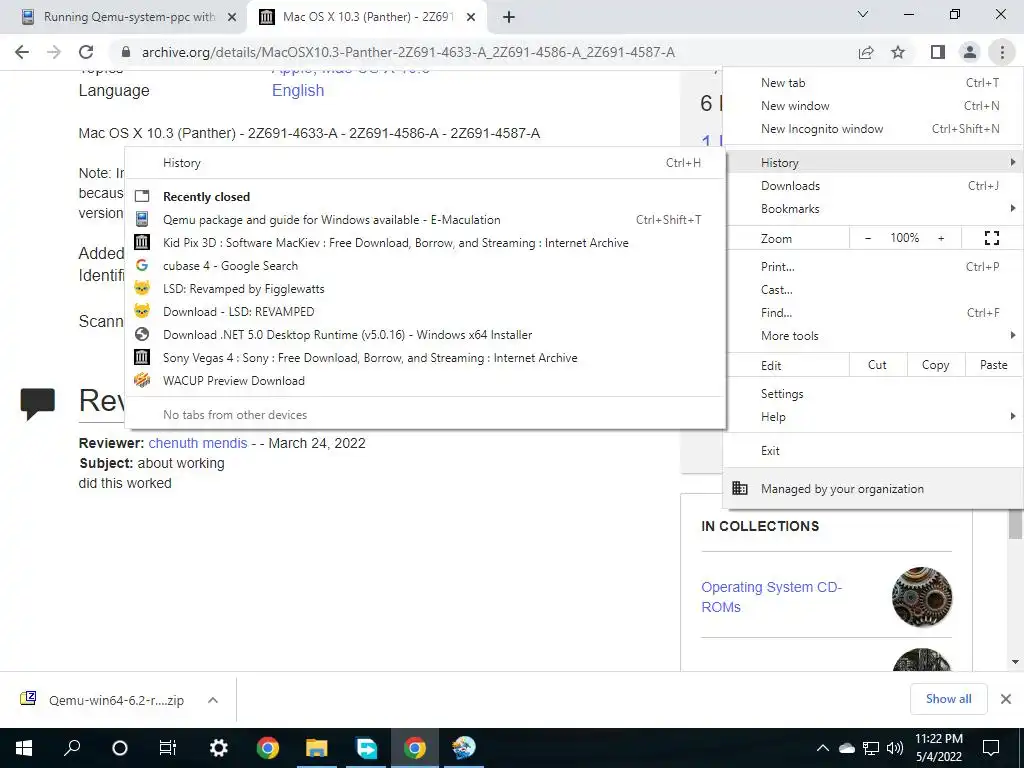Open a New Incognito window

[873, 129]
